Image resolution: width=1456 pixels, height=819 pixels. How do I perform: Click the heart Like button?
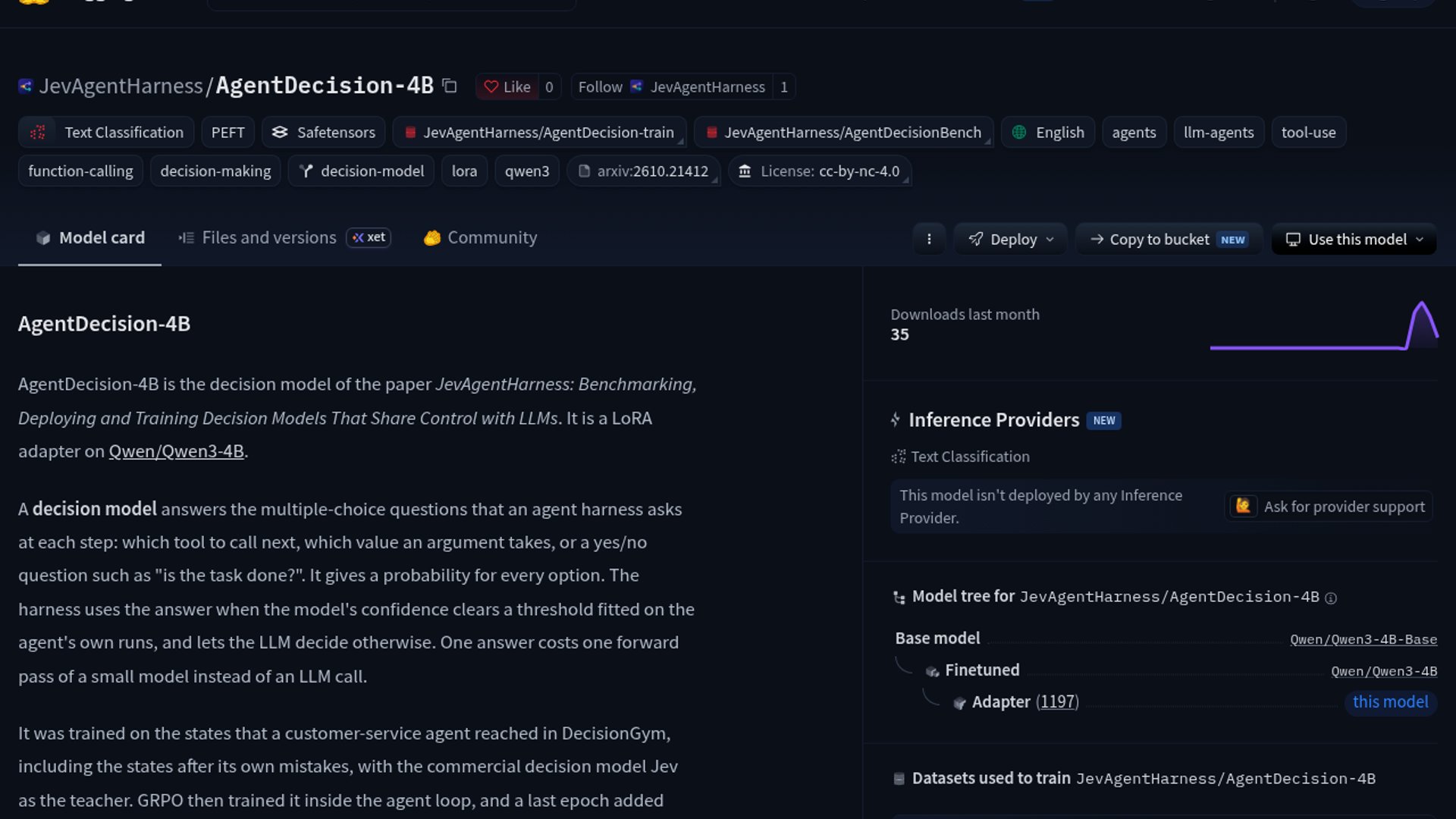[x=507, y=86]
